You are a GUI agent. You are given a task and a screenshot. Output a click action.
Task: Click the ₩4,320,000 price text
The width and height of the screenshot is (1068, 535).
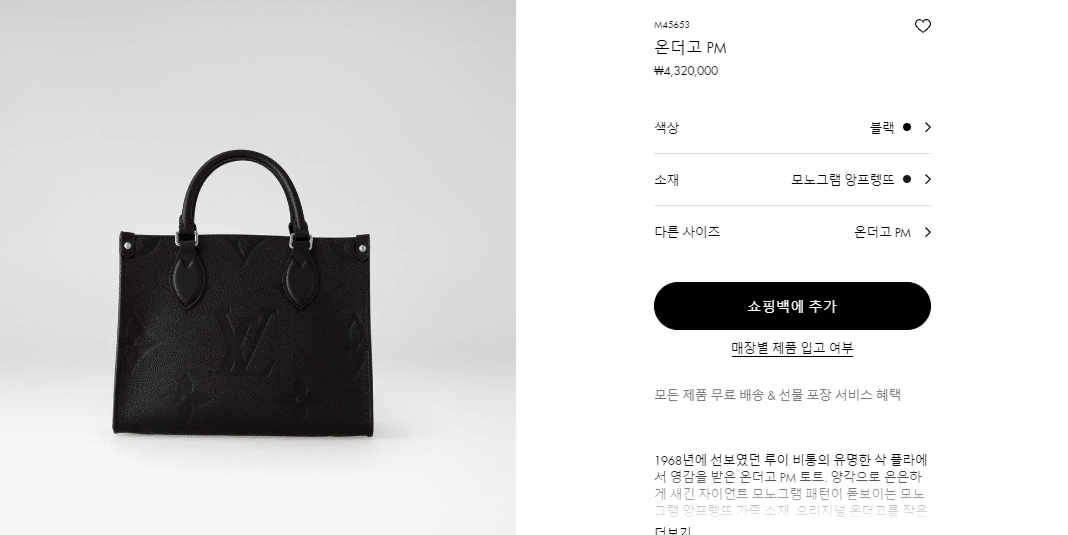686,71
